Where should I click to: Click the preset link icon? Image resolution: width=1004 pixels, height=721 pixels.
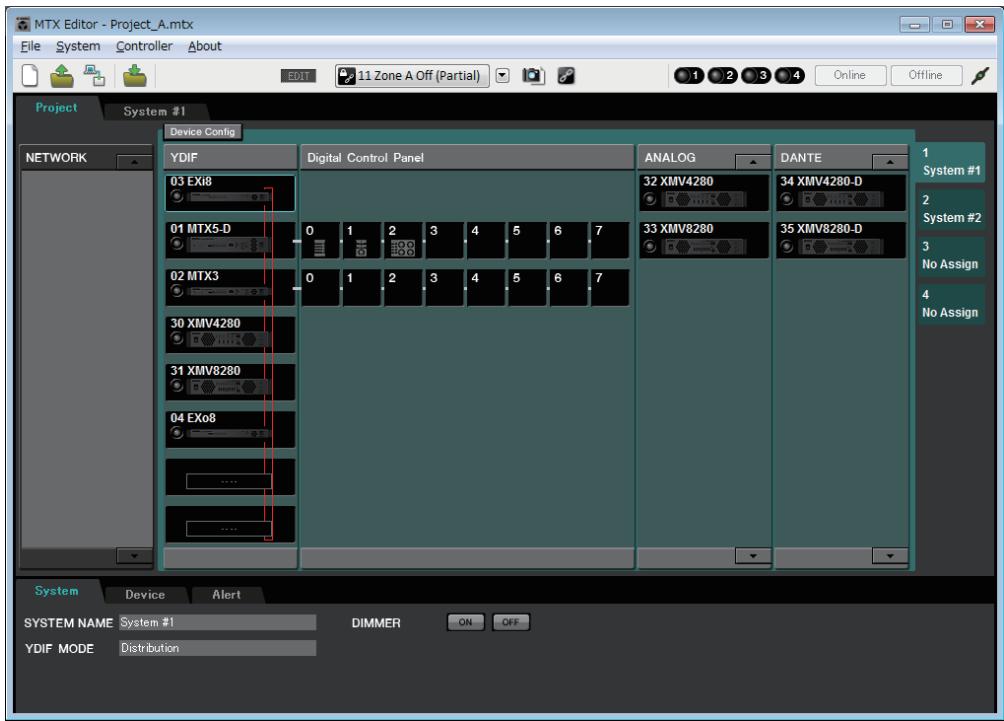coord(566,76)
